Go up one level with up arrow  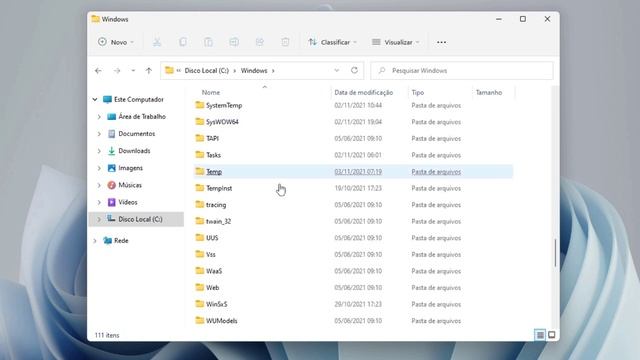pyautogui.click(x=149, y=71)
